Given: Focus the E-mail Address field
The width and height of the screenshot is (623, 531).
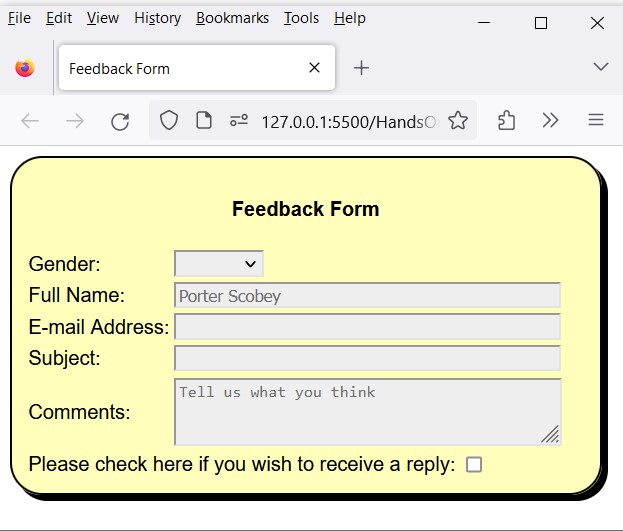Looking at the screenshot, I should click(x=368, y=327).
